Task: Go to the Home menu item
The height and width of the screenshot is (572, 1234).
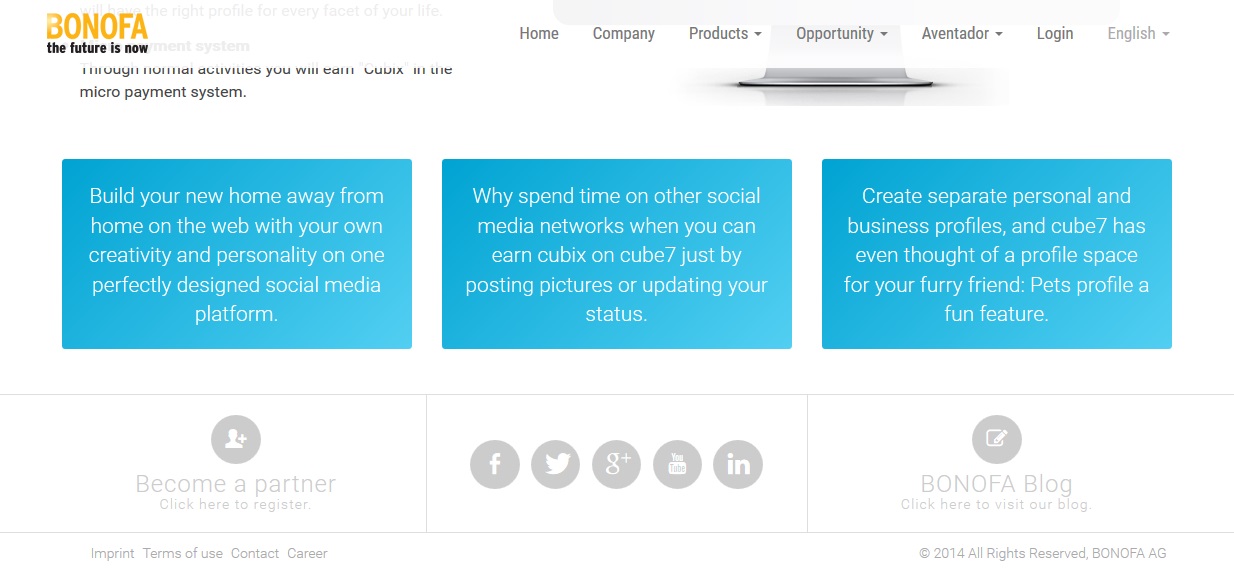Action: [539, 33]
